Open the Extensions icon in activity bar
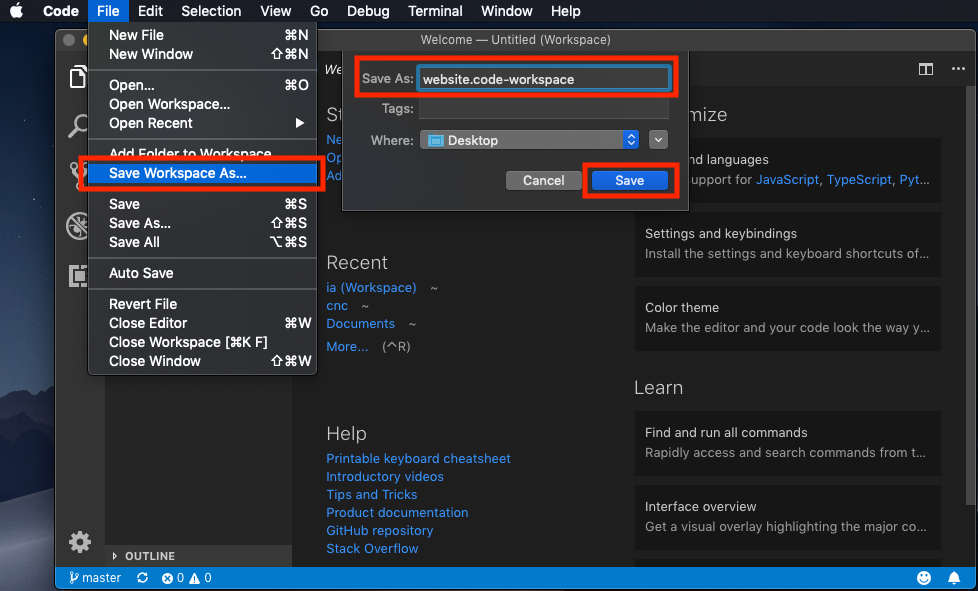Image resolution: width=978 pixels, height=591 pixels. click(78, 275)
